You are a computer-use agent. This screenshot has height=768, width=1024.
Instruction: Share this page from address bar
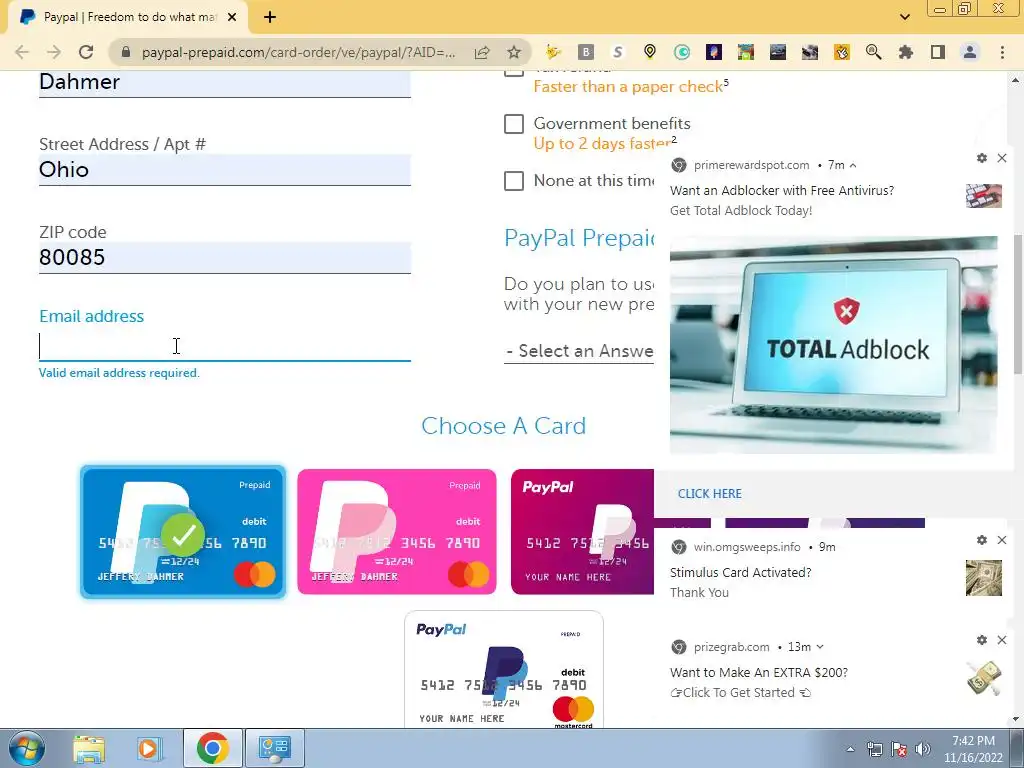pos(482,52)
